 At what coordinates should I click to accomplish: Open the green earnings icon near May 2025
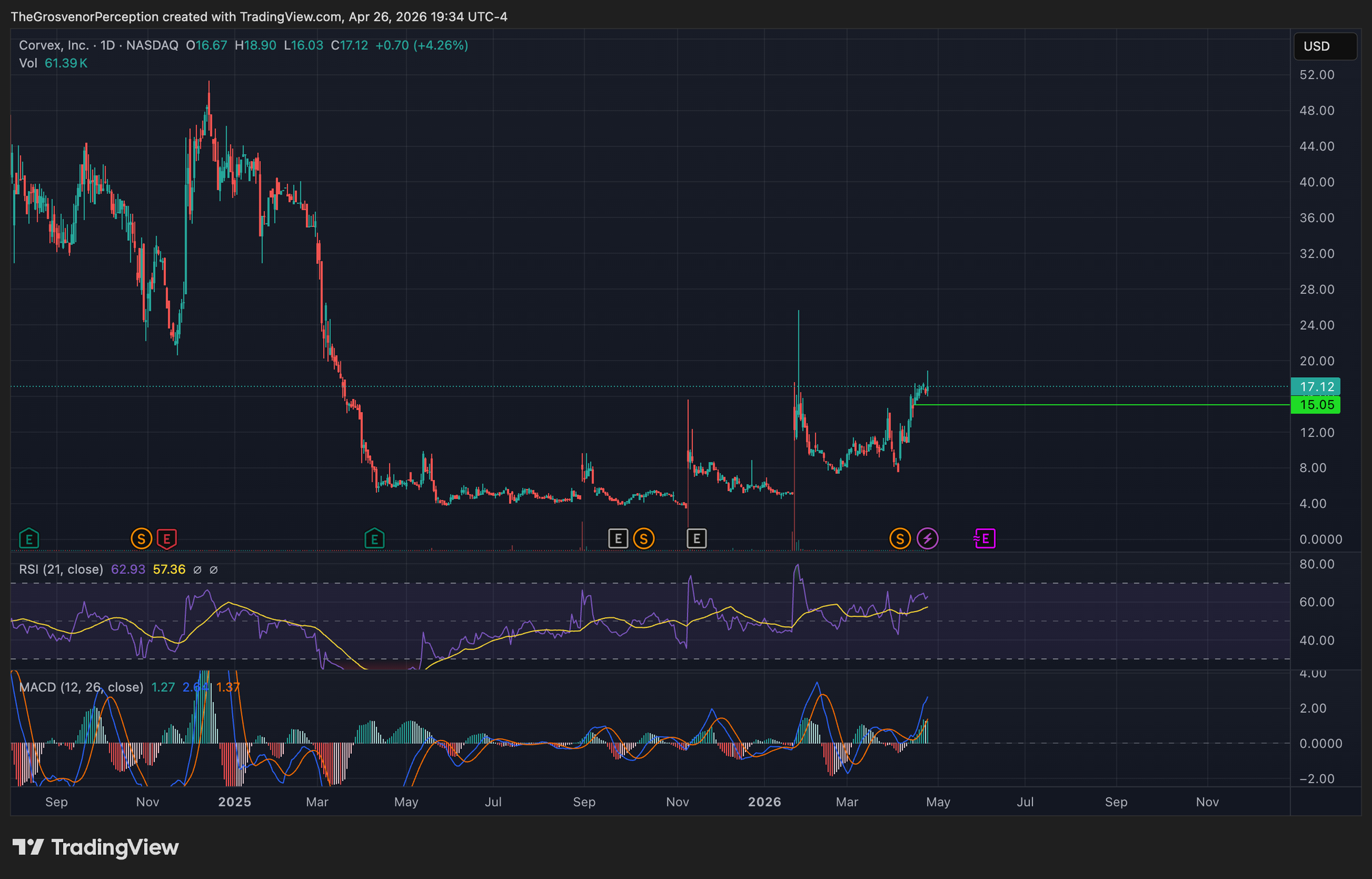point(374,539)
